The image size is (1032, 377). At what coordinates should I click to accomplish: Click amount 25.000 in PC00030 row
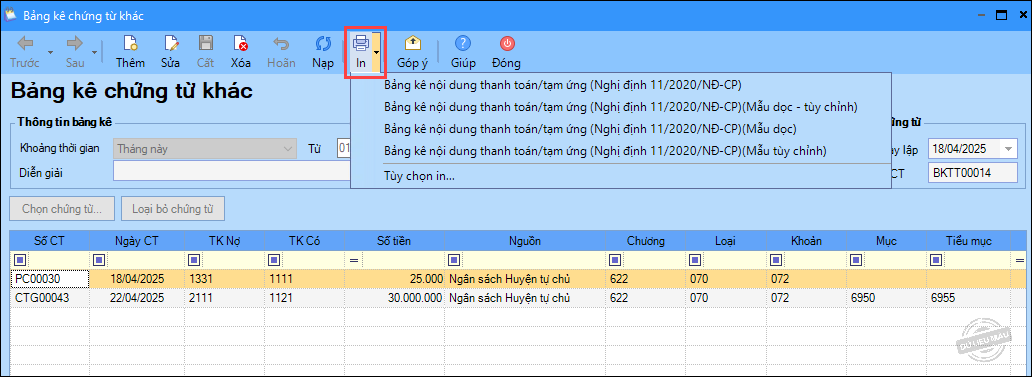point(394,279)
